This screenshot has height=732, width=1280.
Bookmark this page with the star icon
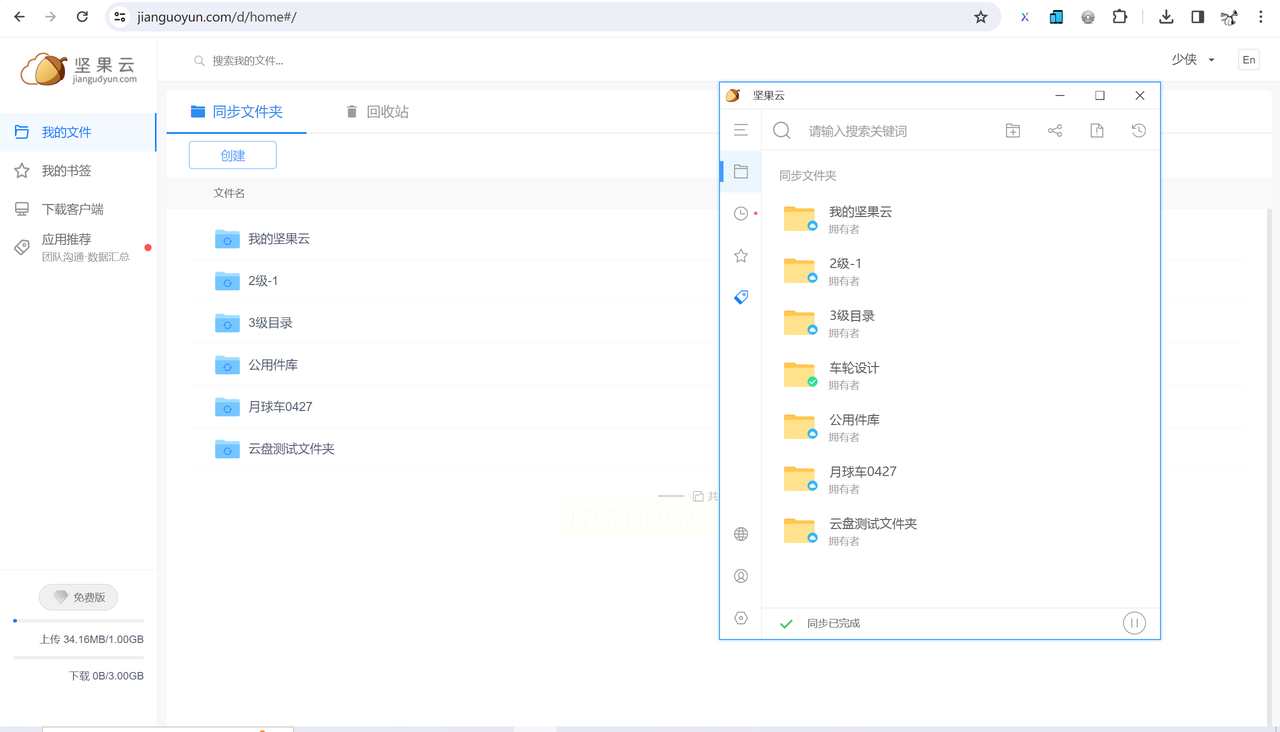pos(981,17)
